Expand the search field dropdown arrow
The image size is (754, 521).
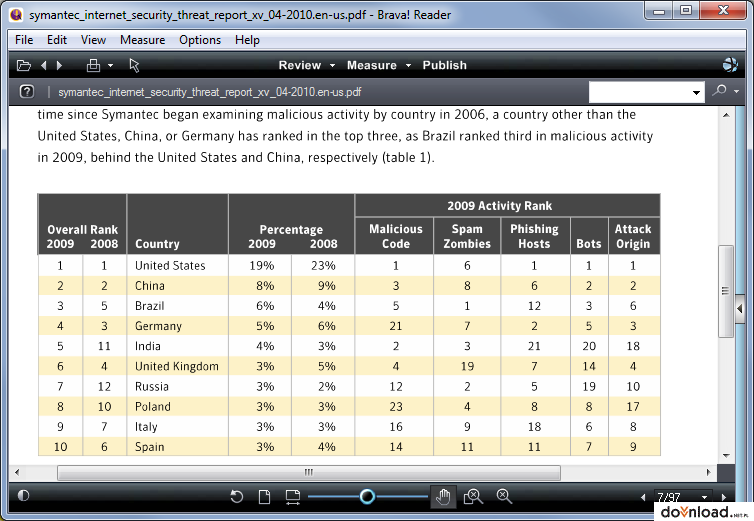[x=696, y=92]
